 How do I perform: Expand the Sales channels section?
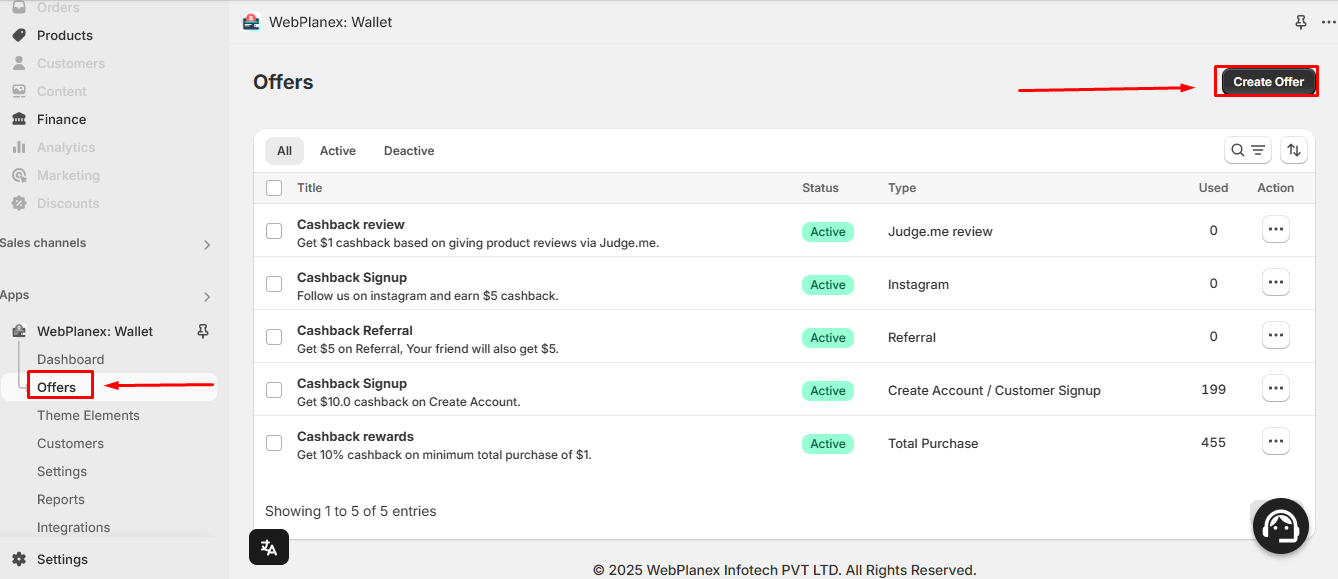coord(207,243)
